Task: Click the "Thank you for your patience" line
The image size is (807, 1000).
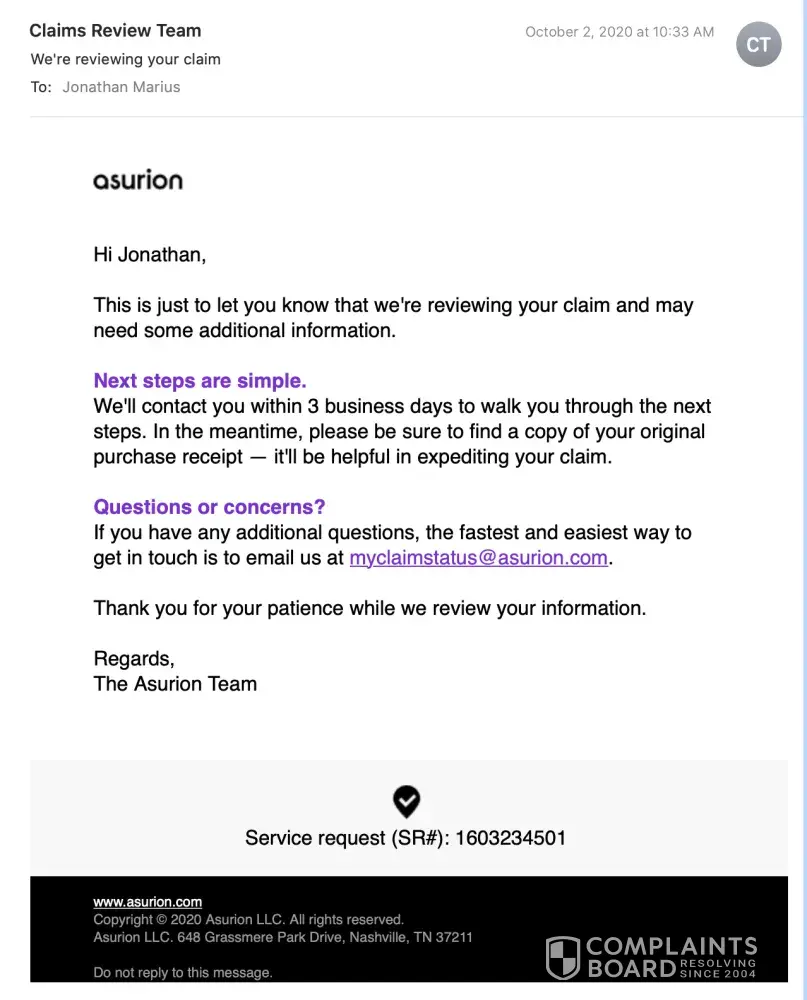Action: 370,608
